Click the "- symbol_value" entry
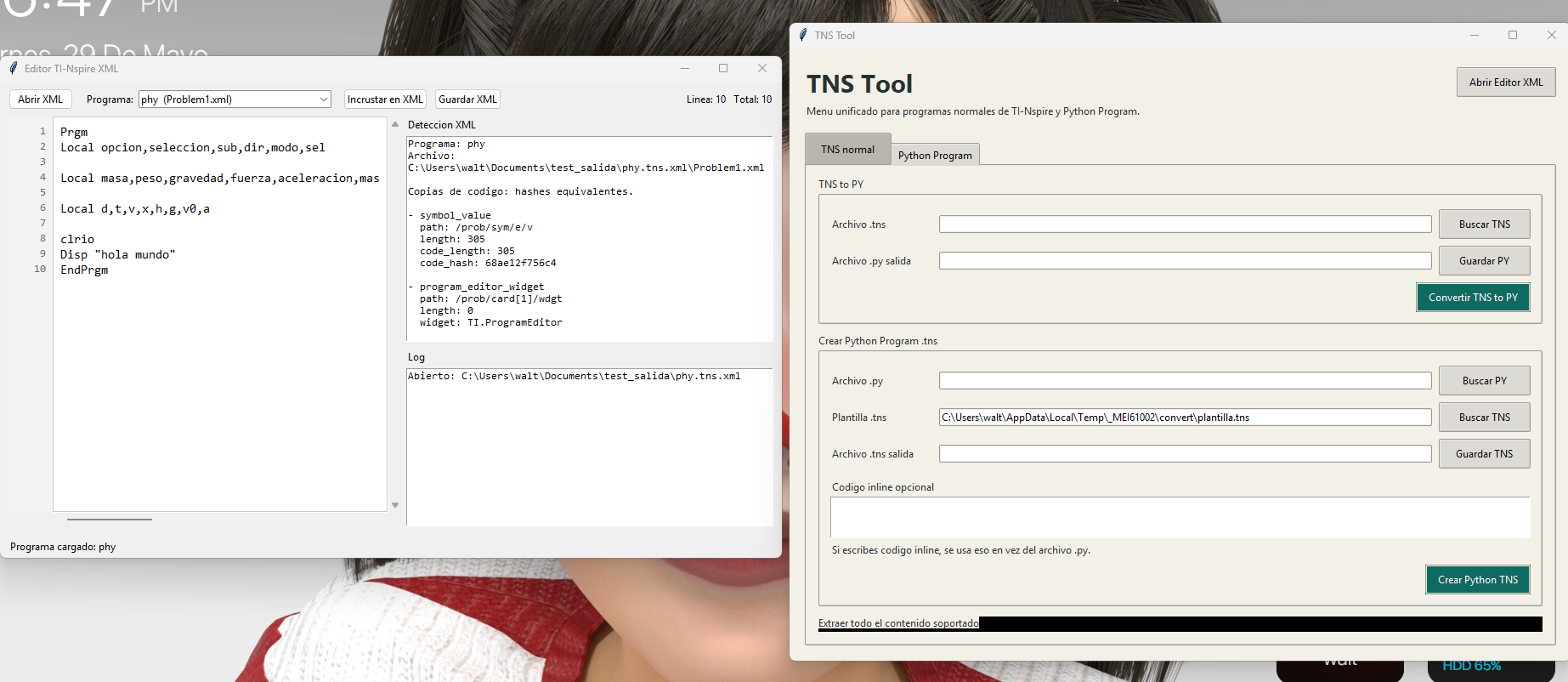Screen dimensions: 1568x682 (x=450, y=215)
